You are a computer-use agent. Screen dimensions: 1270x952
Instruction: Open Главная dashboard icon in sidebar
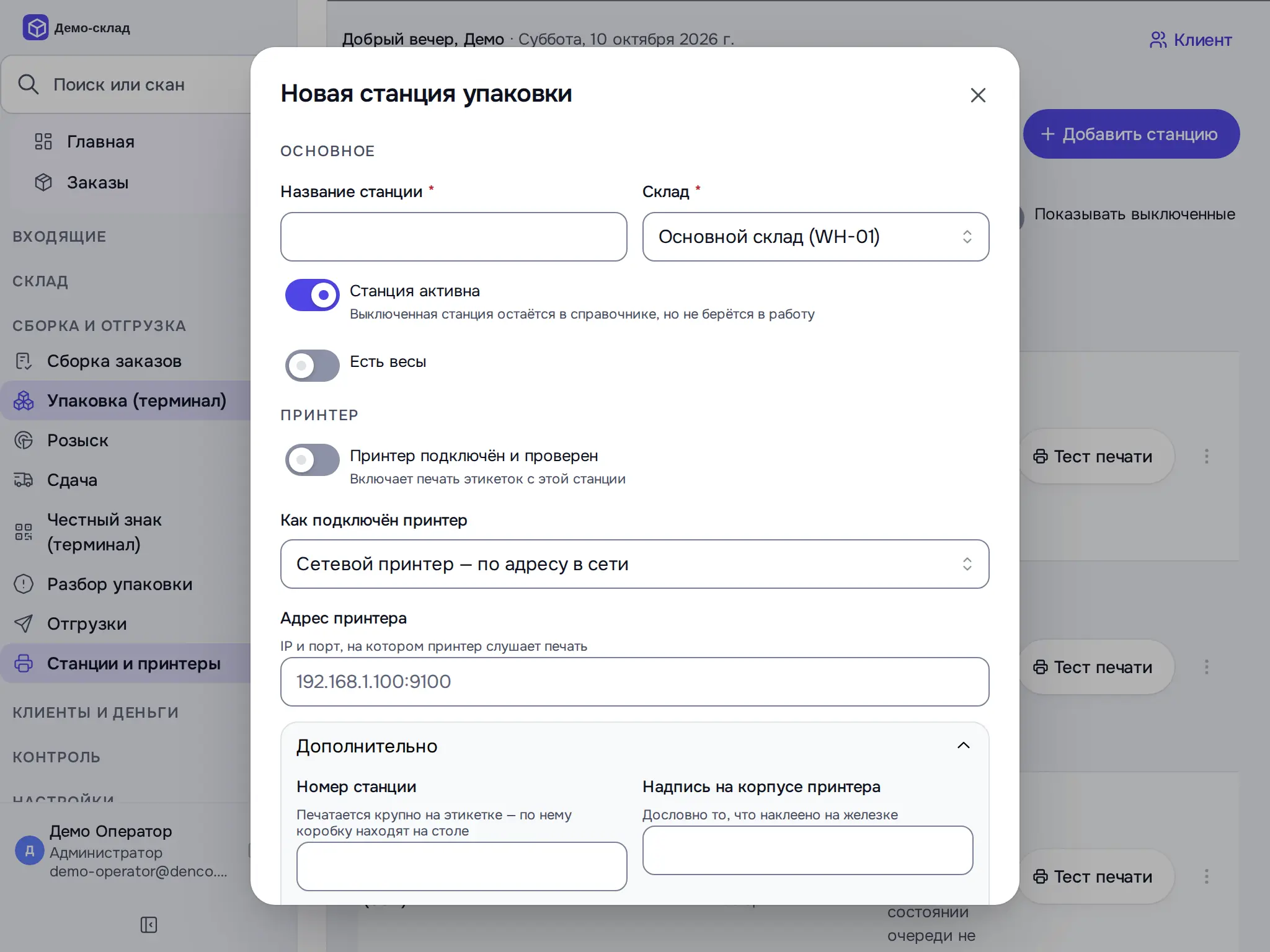[43, 142]
